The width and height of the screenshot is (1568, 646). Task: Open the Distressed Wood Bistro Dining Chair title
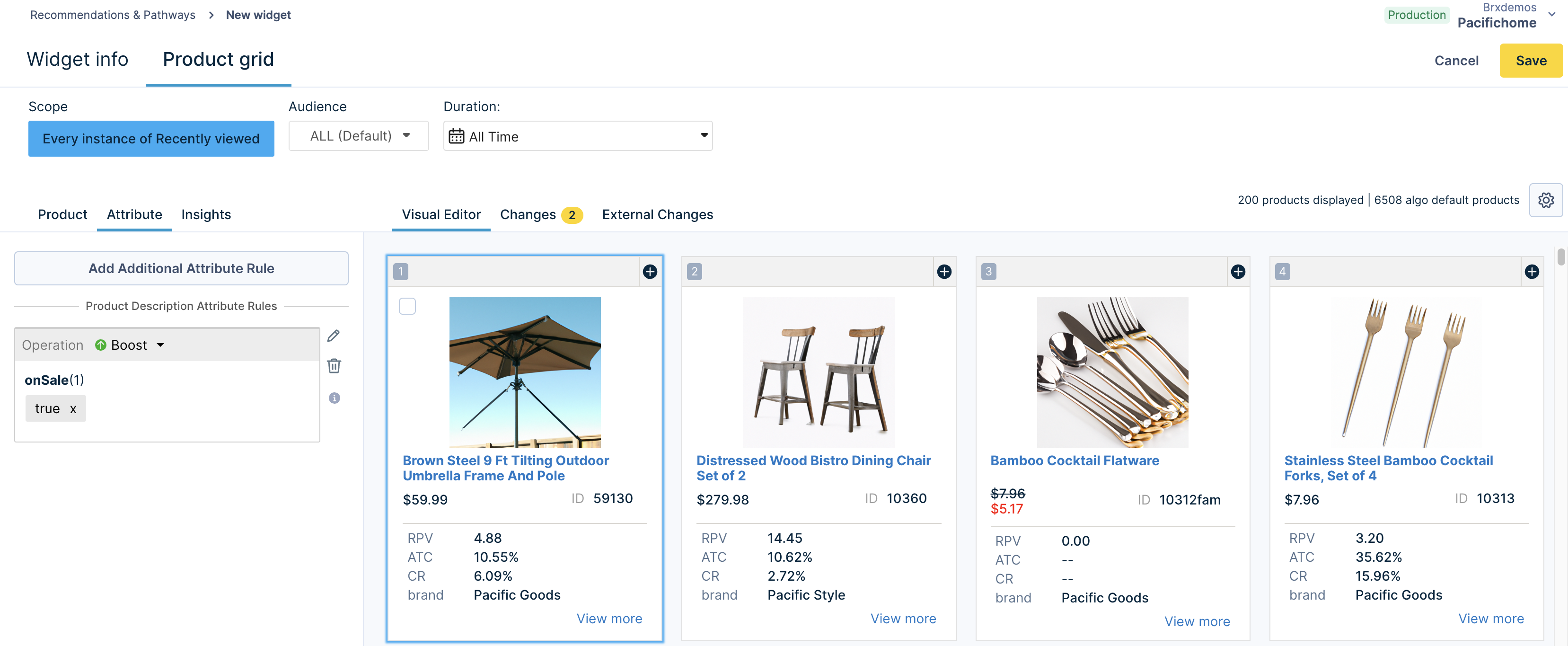click(x=813, y=468)
